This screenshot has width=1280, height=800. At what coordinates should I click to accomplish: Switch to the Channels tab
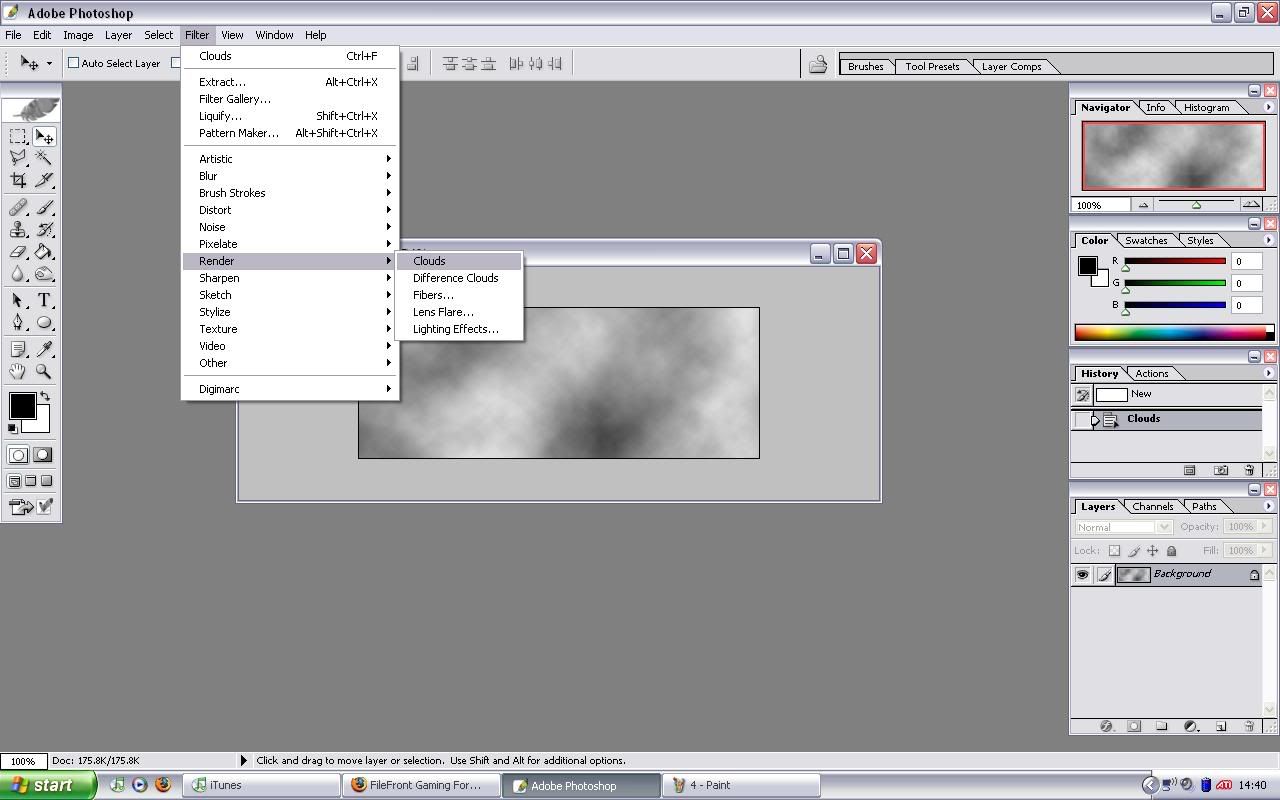pos(1152,506)
